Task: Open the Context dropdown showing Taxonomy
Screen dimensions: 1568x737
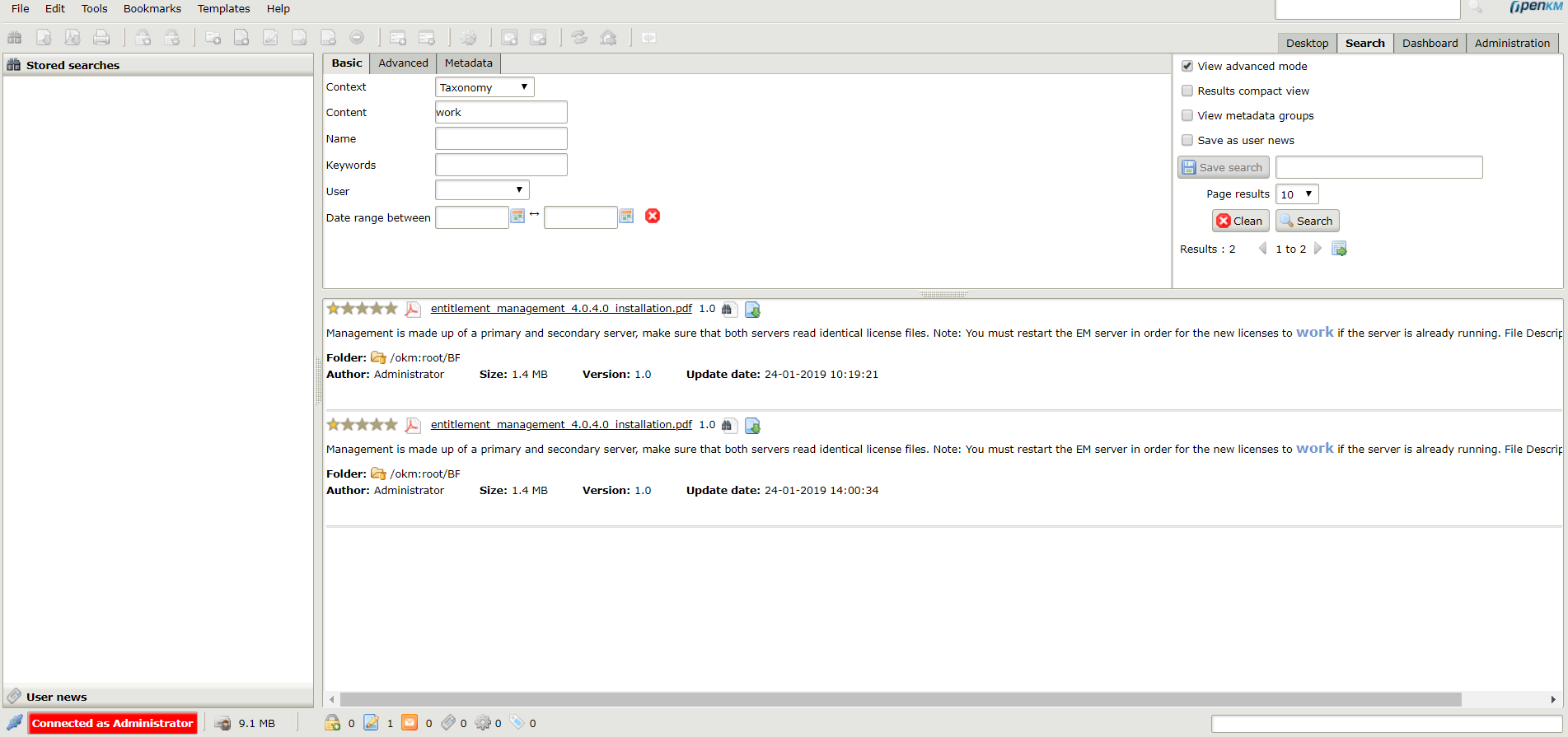Action: pos(484,87)
